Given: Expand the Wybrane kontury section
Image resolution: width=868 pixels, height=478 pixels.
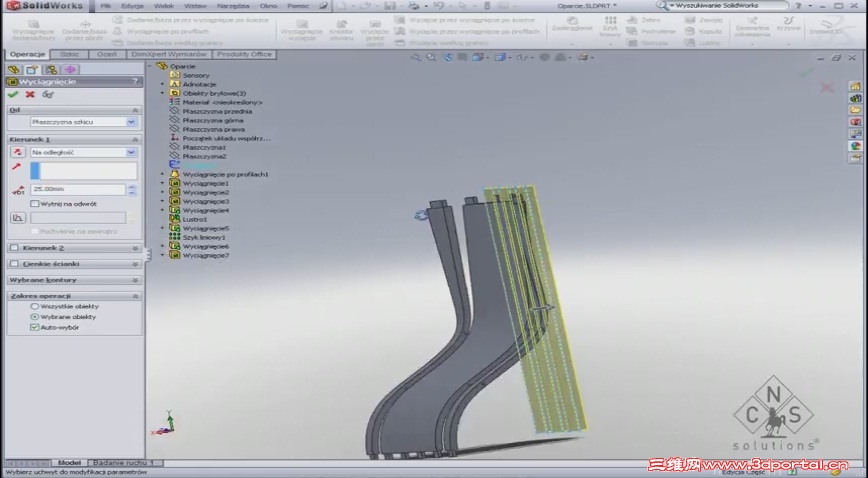Looking at the screenshot, I should [135, 280].
